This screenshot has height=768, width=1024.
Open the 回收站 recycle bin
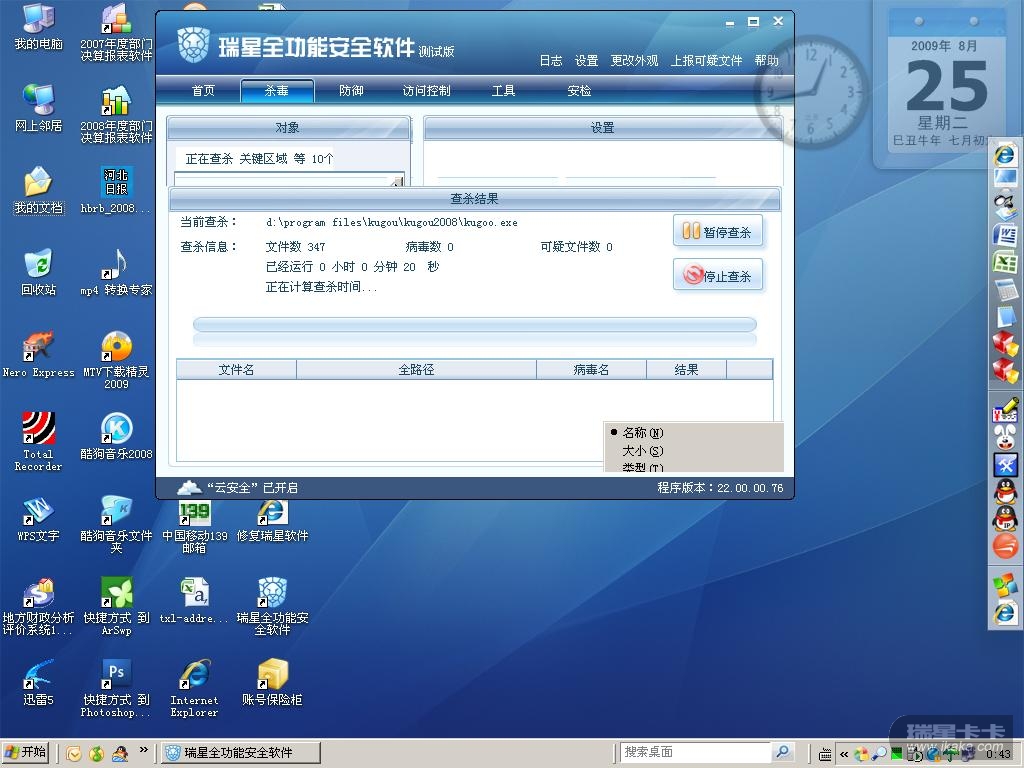click(39, 272)
